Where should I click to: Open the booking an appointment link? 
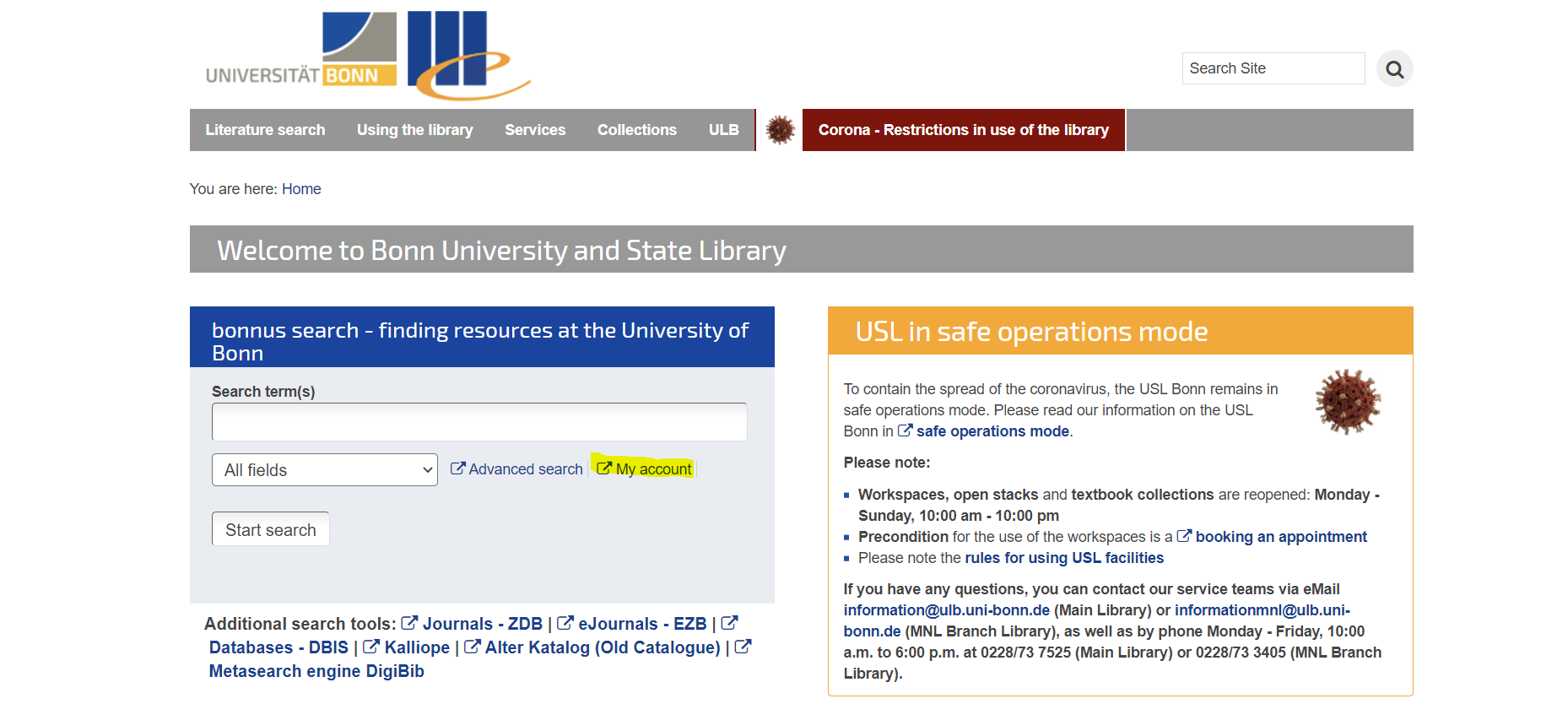coord(1272,537)
